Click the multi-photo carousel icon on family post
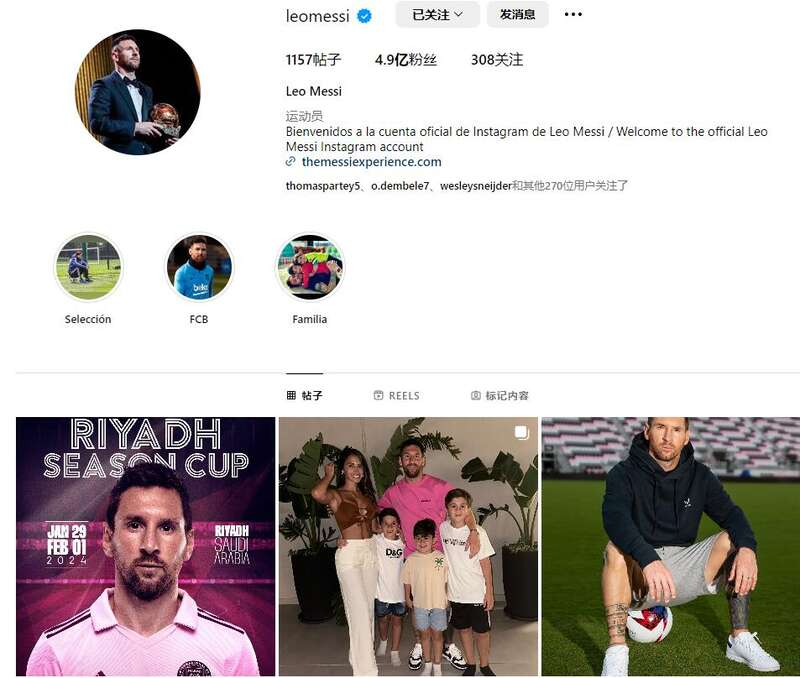The image size is (800, 678). 521,433
